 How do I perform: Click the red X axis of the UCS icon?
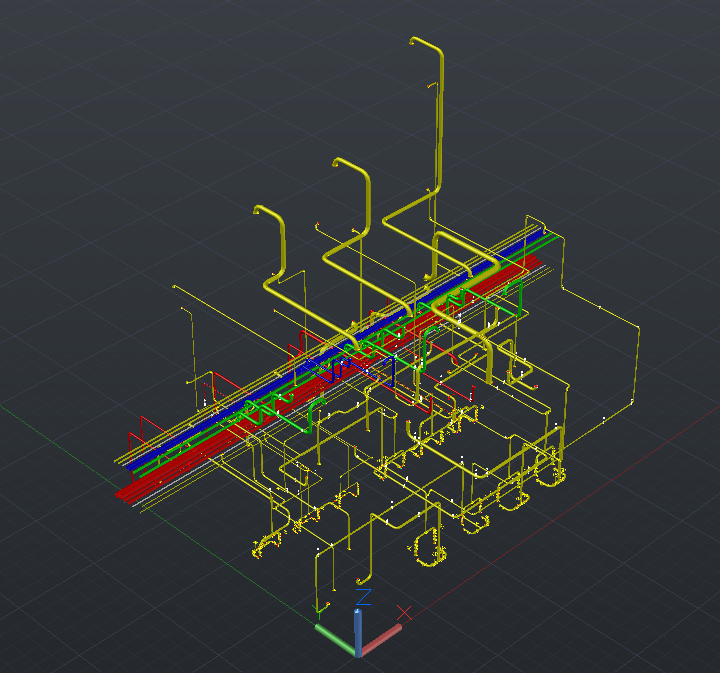[x=381, y=639]
